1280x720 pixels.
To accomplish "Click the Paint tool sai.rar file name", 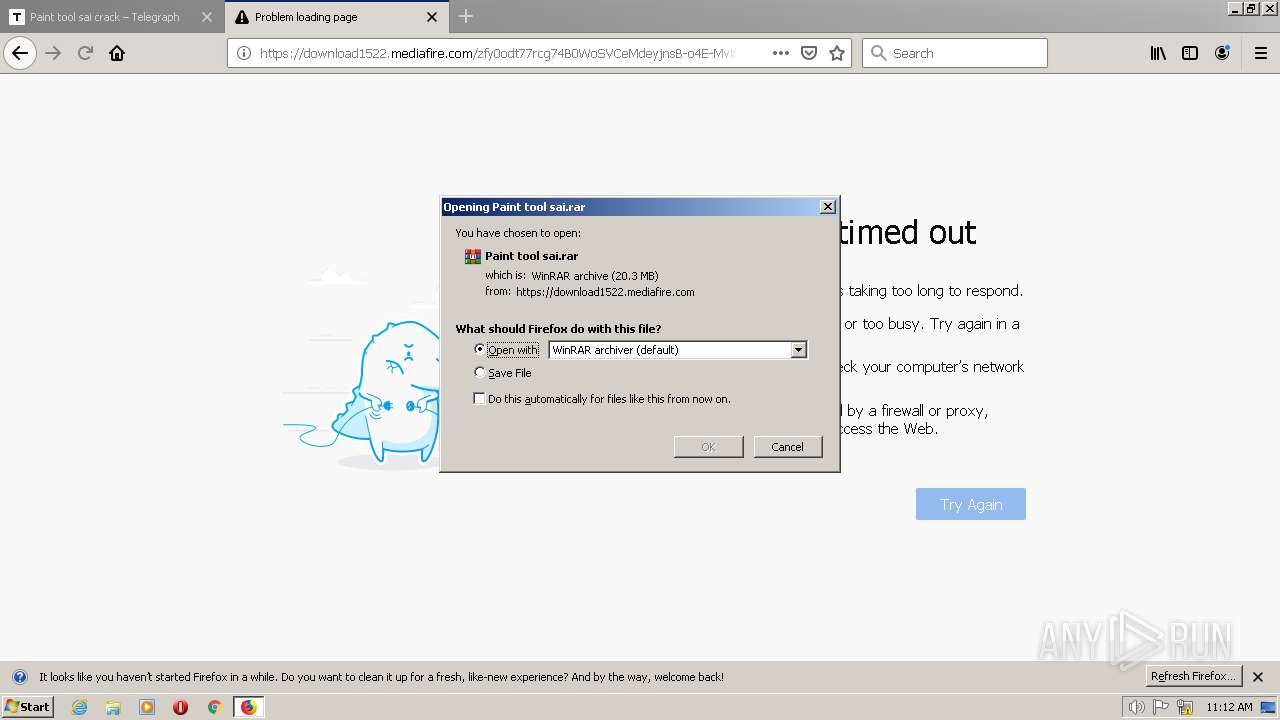I will pos(532,256).
